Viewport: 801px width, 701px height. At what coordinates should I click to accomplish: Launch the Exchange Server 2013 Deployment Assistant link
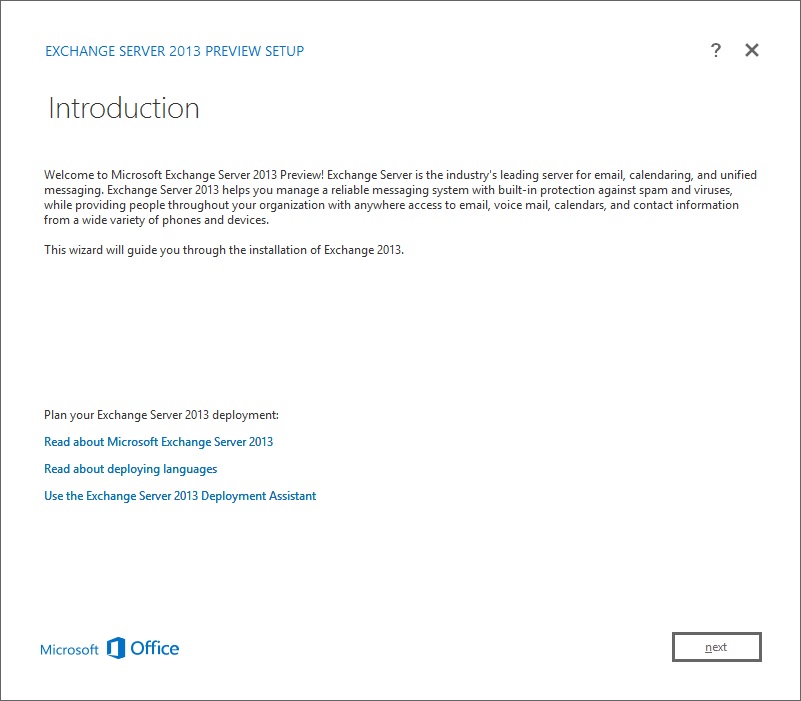(x=180, y=495)
